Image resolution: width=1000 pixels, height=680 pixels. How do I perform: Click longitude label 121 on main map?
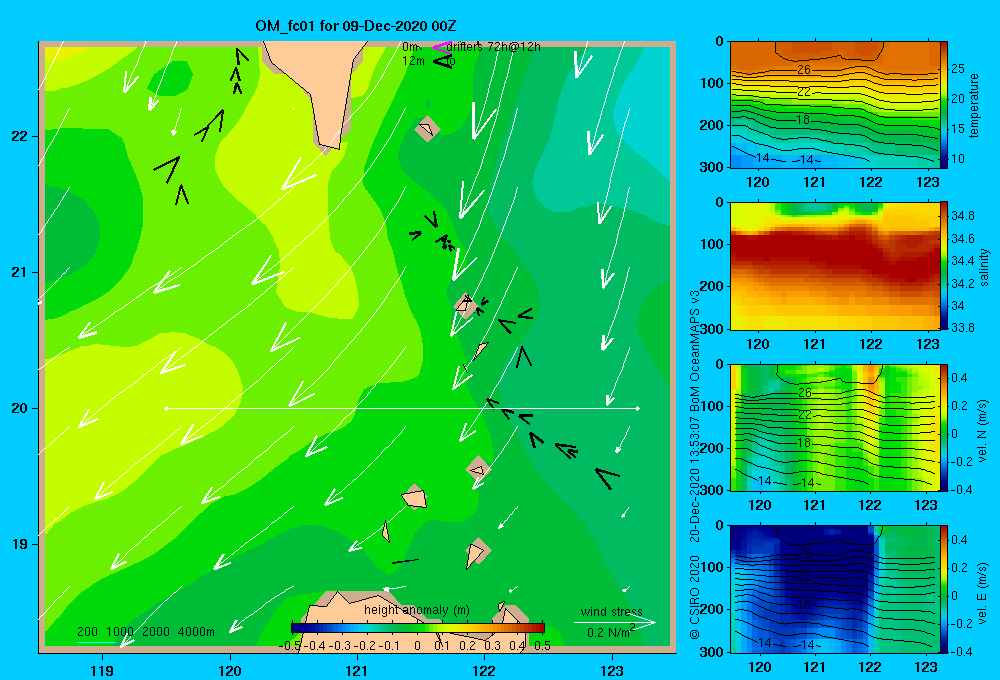[x=357, y=670]
